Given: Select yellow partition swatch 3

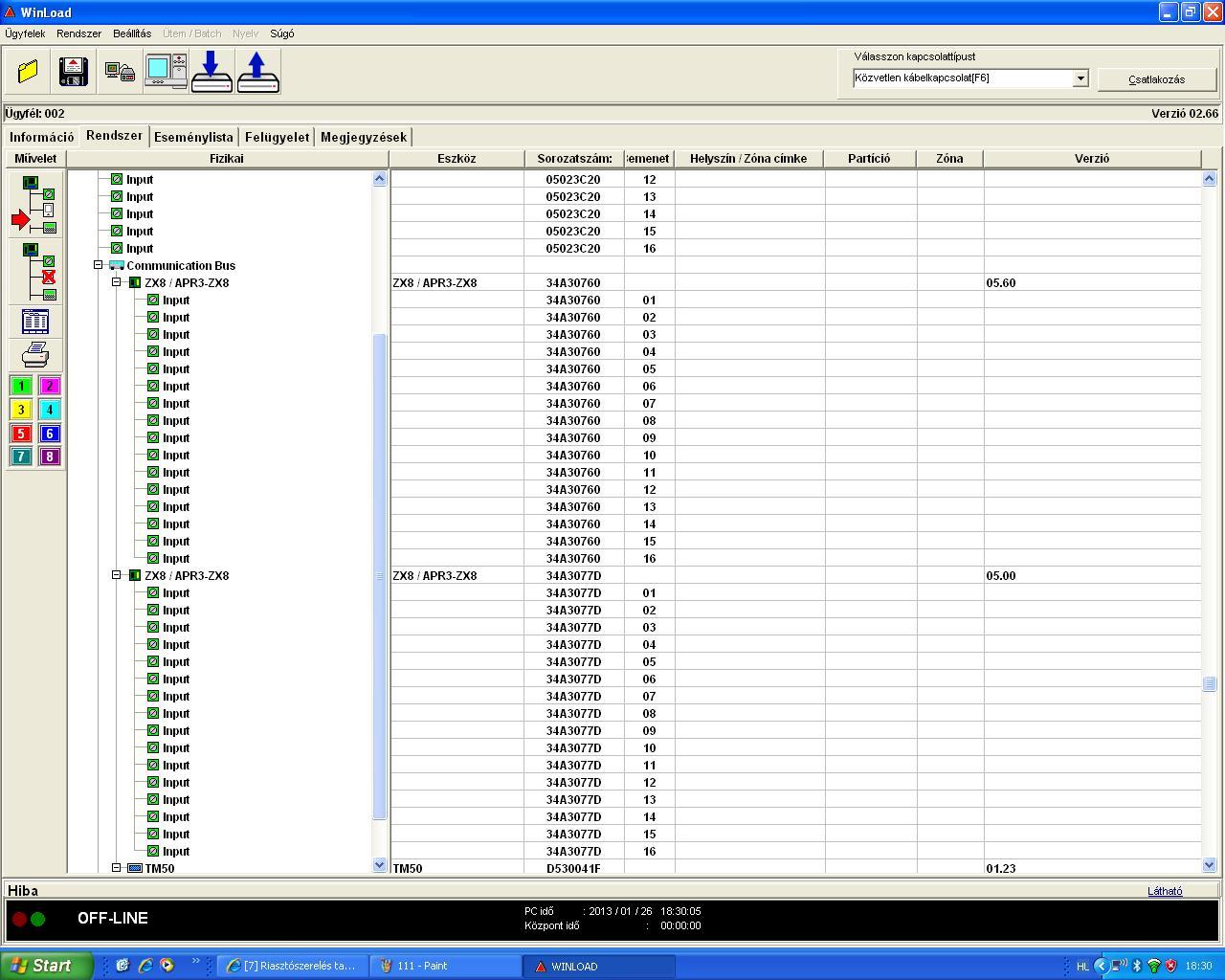Looking at the screenshot, I should point(21,410).
